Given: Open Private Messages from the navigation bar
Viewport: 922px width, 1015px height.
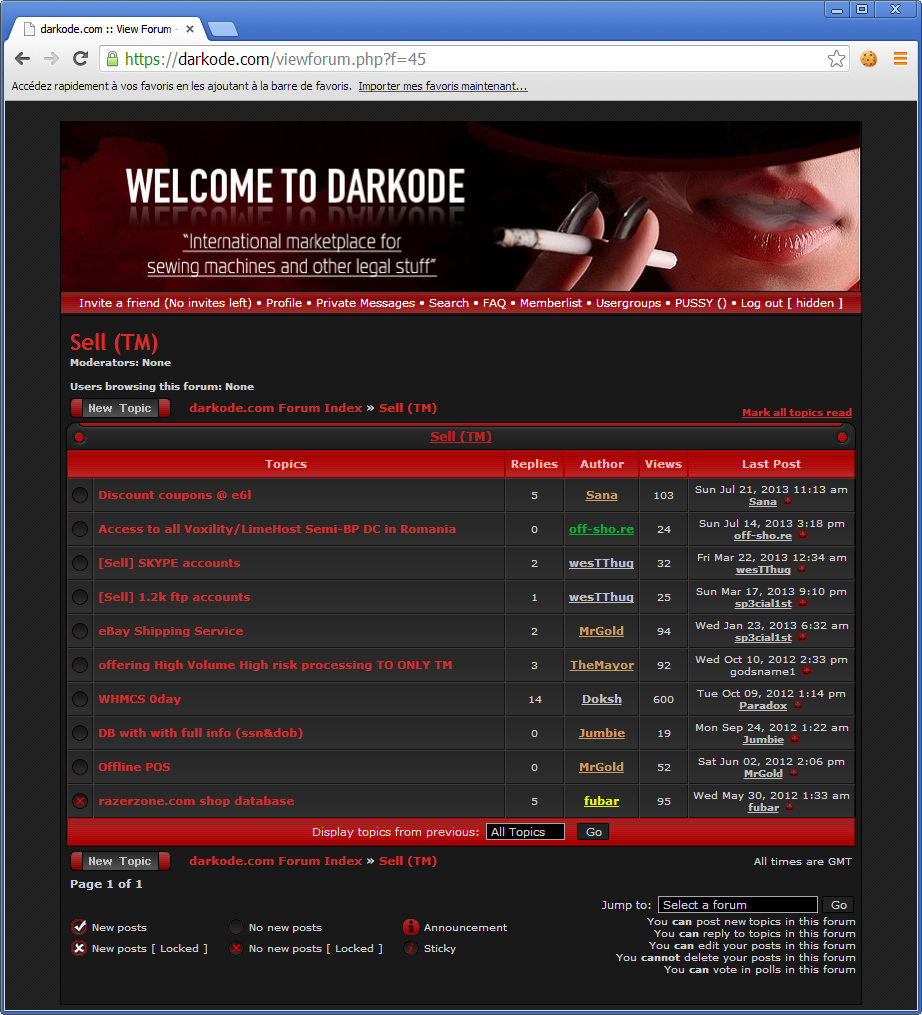Looking at the screenshot, I should click(x=365, y=303).
